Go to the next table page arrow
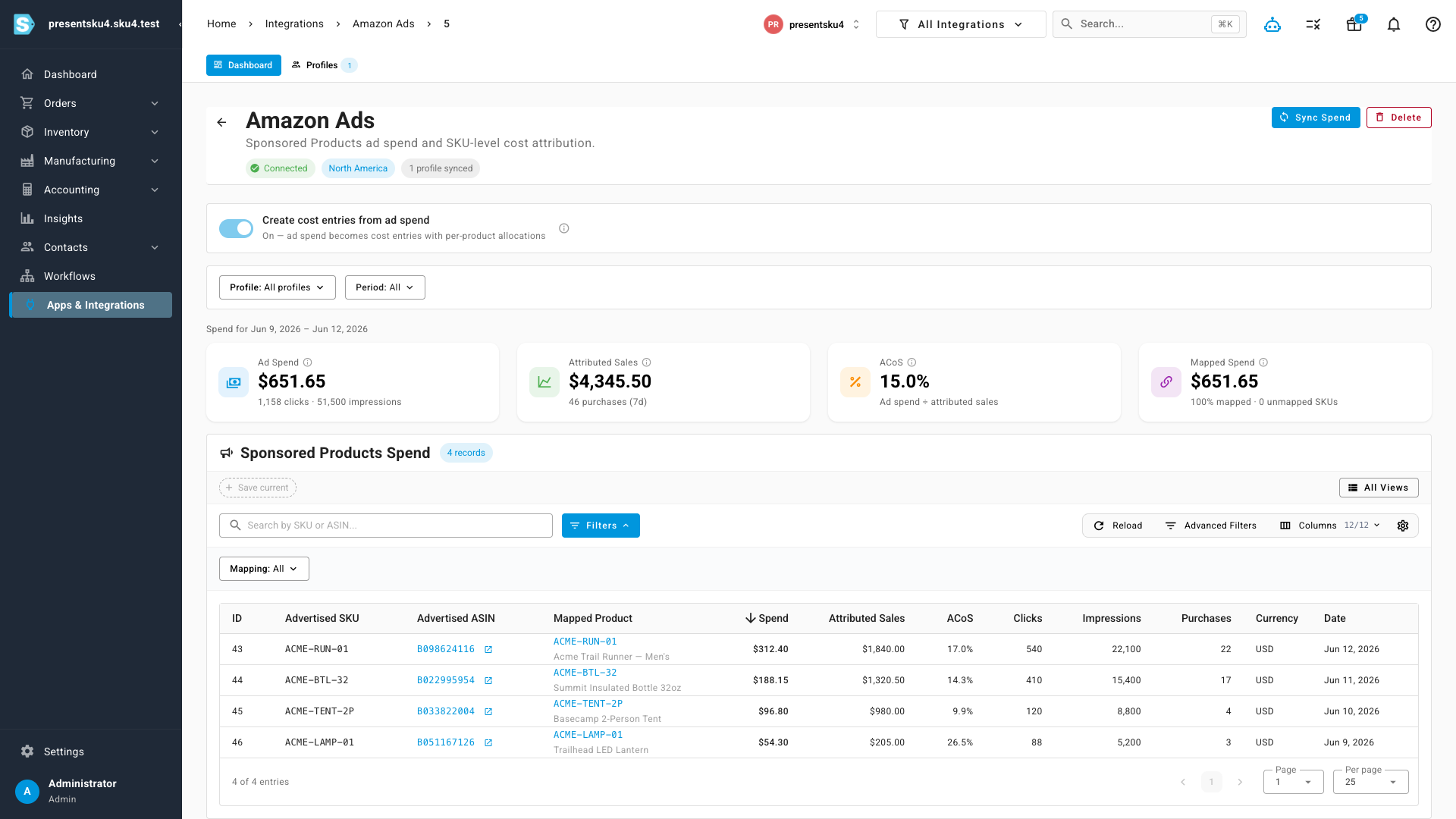1456x819 pixels. [1240, 782]
